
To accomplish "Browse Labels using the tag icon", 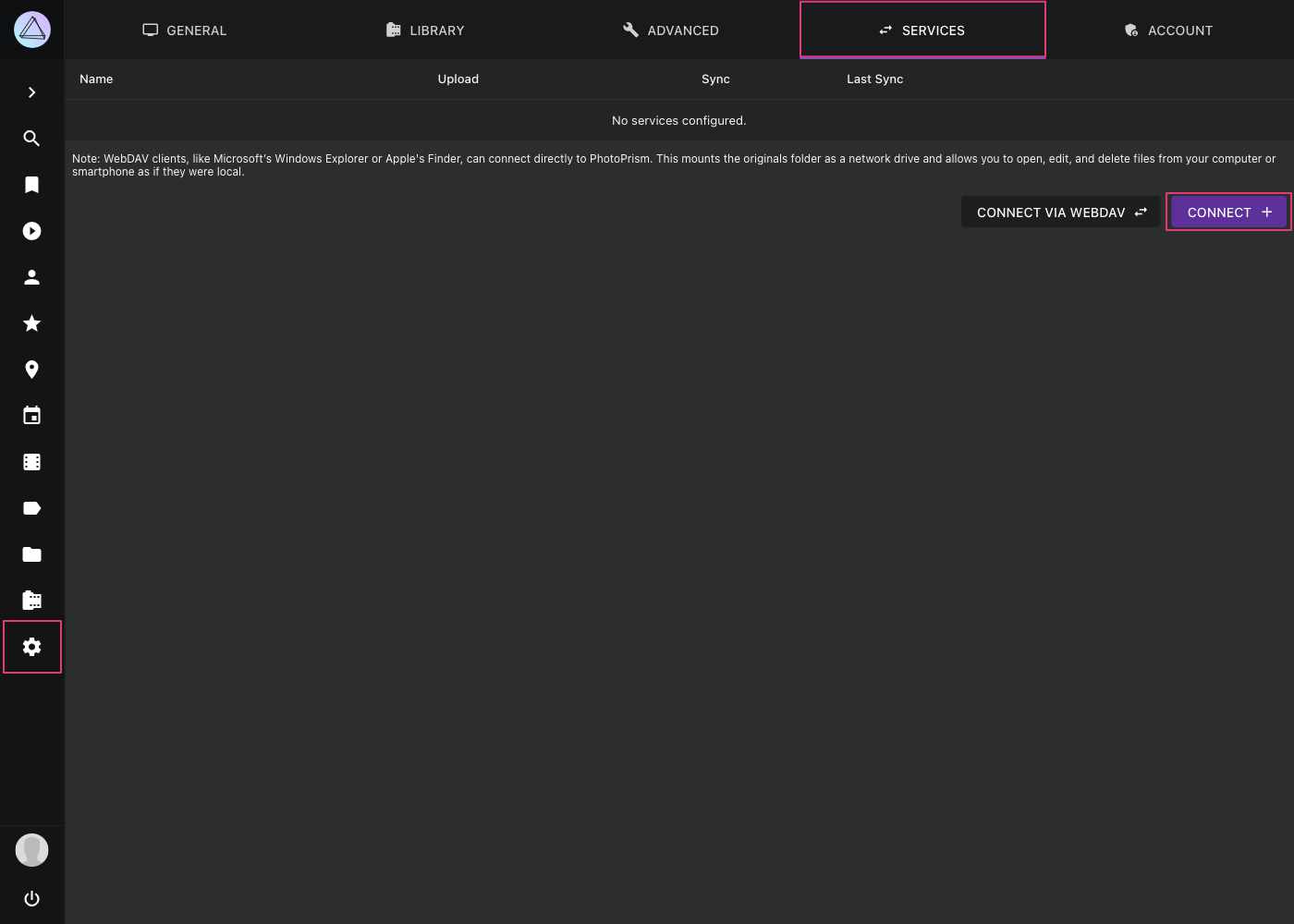I will pos(31,508).
